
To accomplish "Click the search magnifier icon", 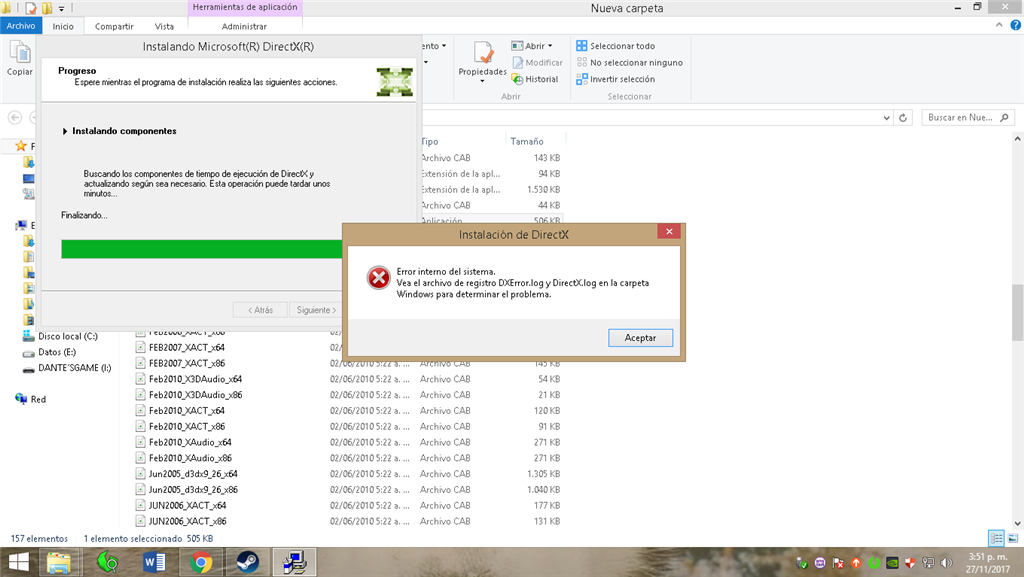I will (x=1004, y=117).
